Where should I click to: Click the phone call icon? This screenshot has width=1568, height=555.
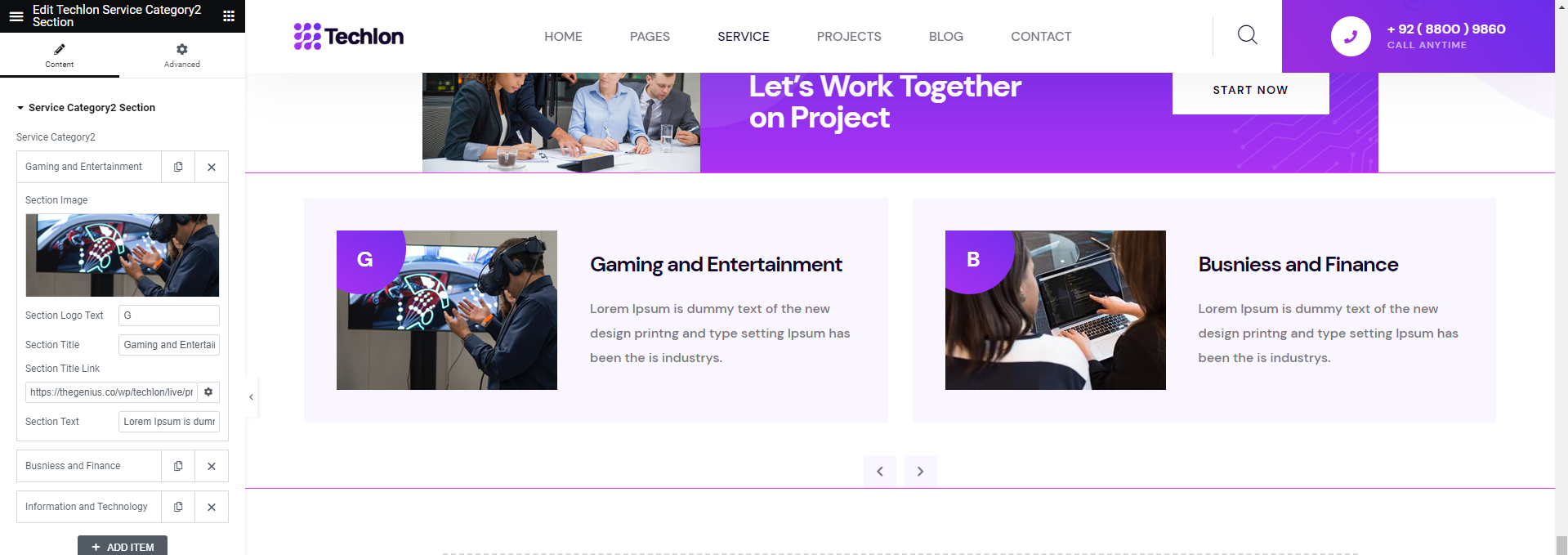point(1351,36)
